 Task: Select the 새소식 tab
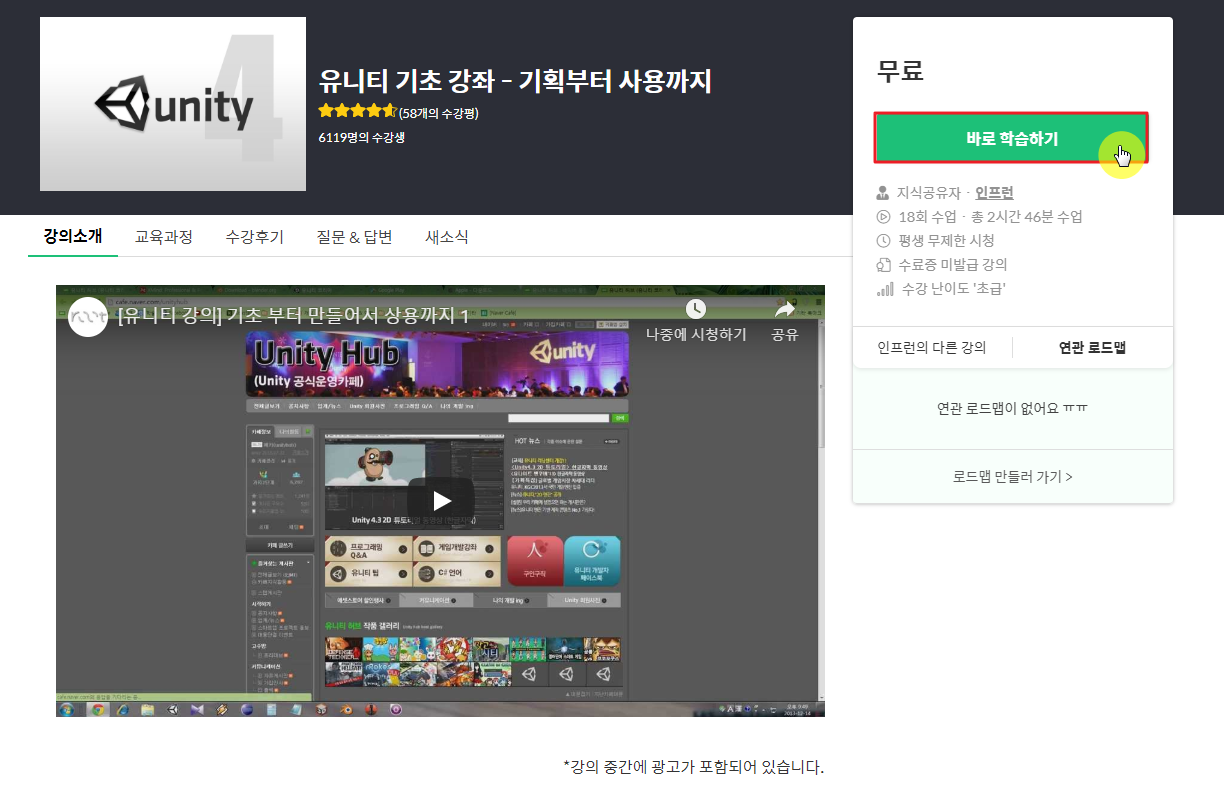(x=446, y=237)
